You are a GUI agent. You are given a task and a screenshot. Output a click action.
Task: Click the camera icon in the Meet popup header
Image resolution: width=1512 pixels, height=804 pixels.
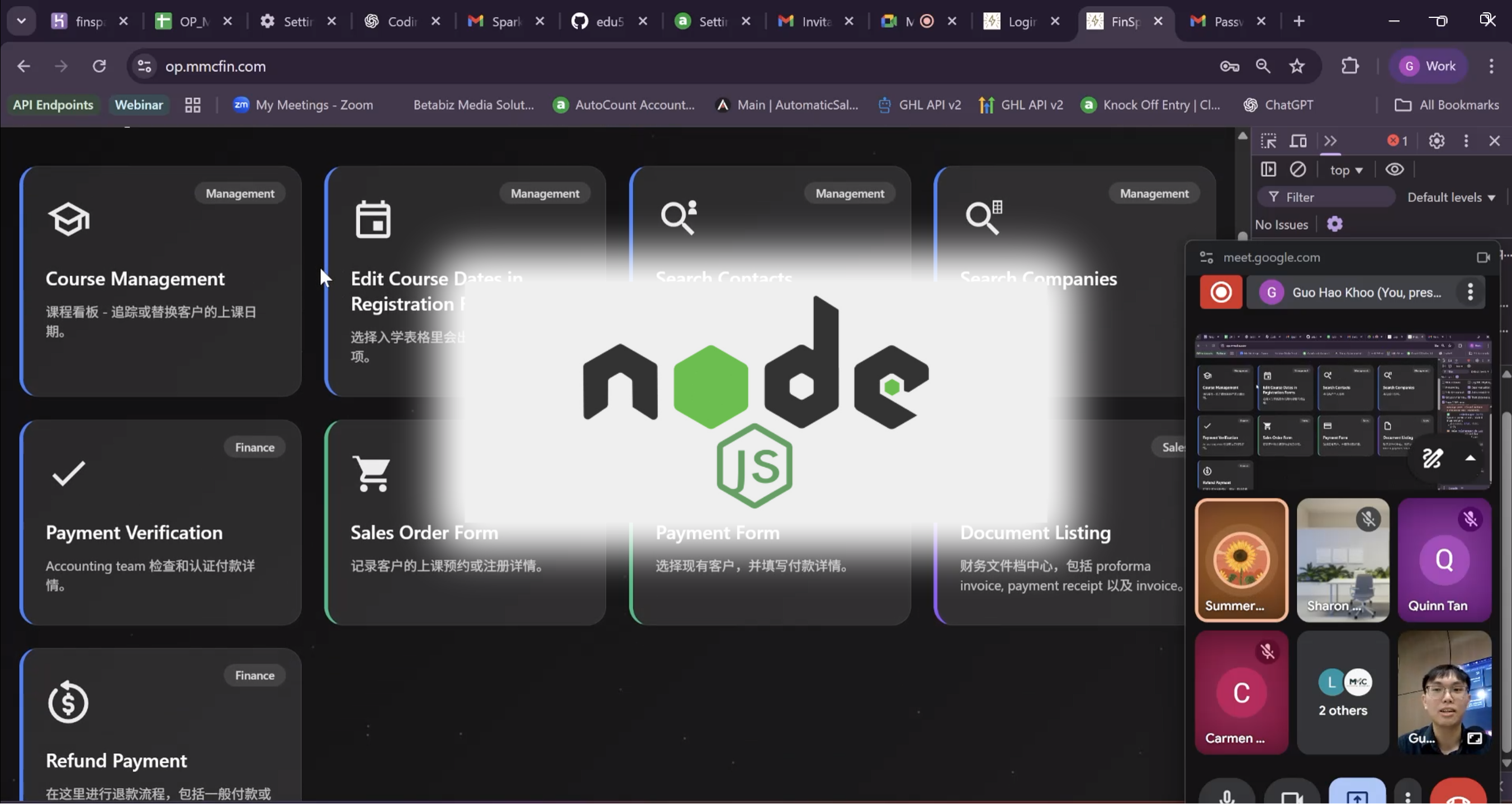tap(1483, 258)
